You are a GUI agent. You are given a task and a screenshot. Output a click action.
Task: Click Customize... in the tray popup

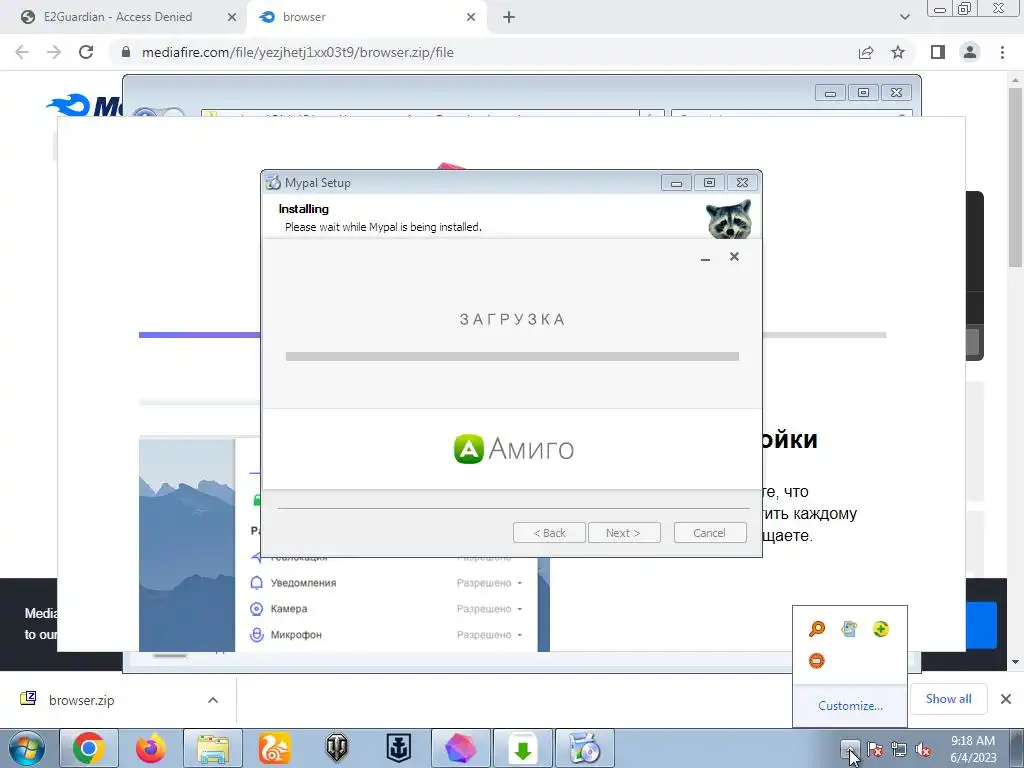pyautogui.click(x=850, y=706)
